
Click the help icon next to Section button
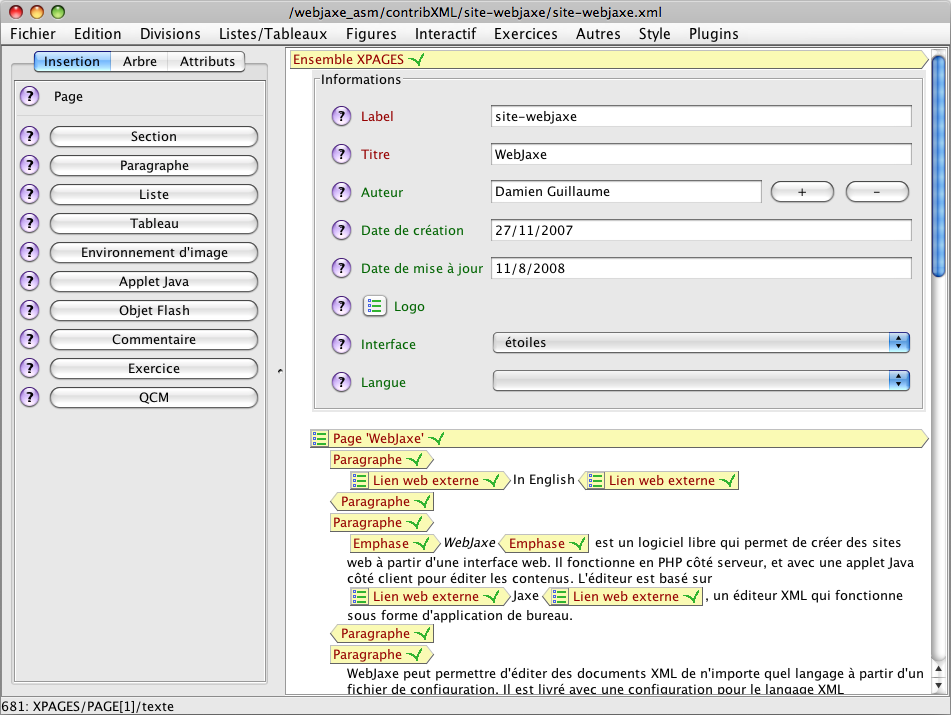pyautogui.click(x=29, y=137)
